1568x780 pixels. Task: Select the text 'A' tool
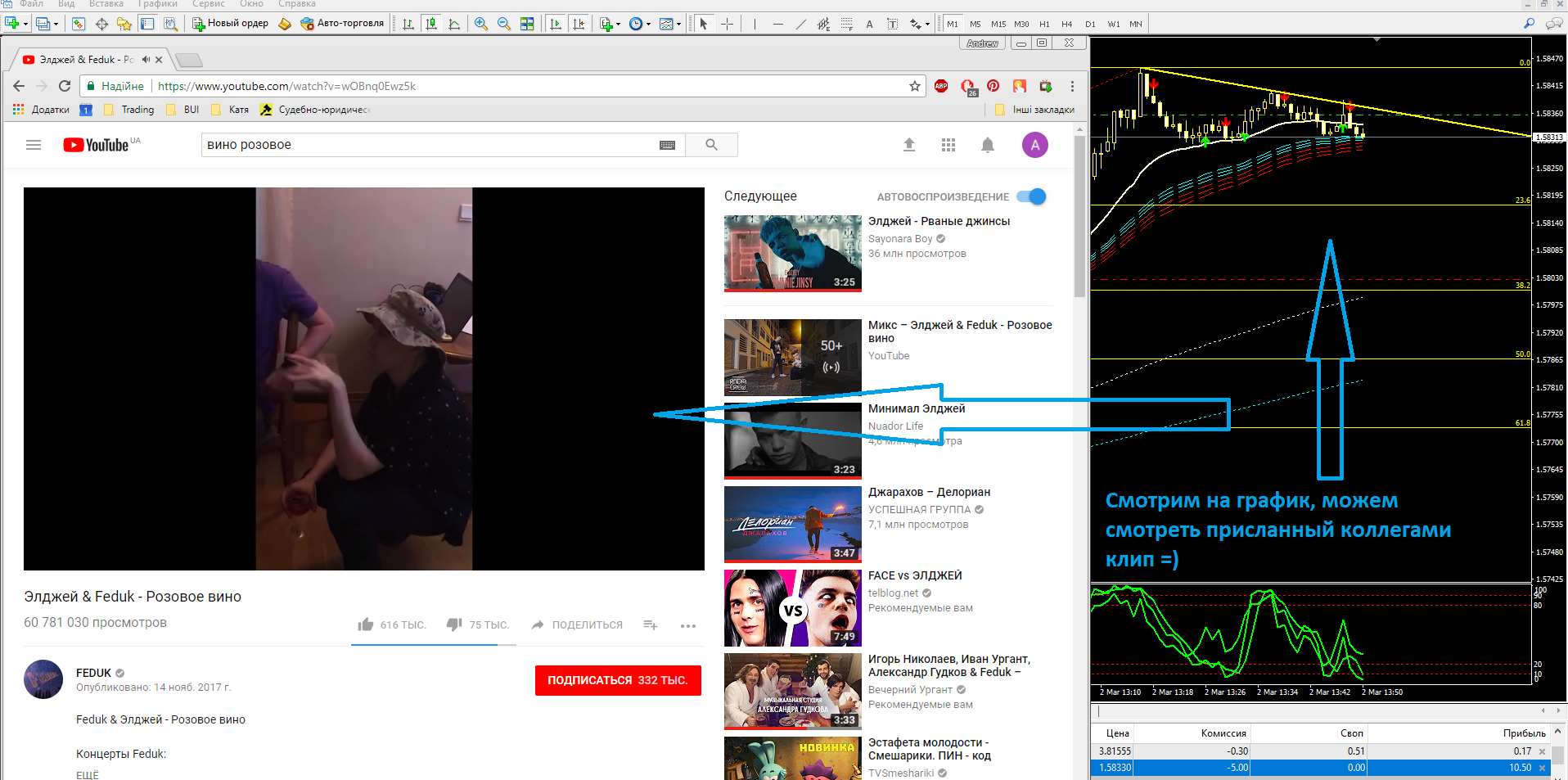(869, 24)
